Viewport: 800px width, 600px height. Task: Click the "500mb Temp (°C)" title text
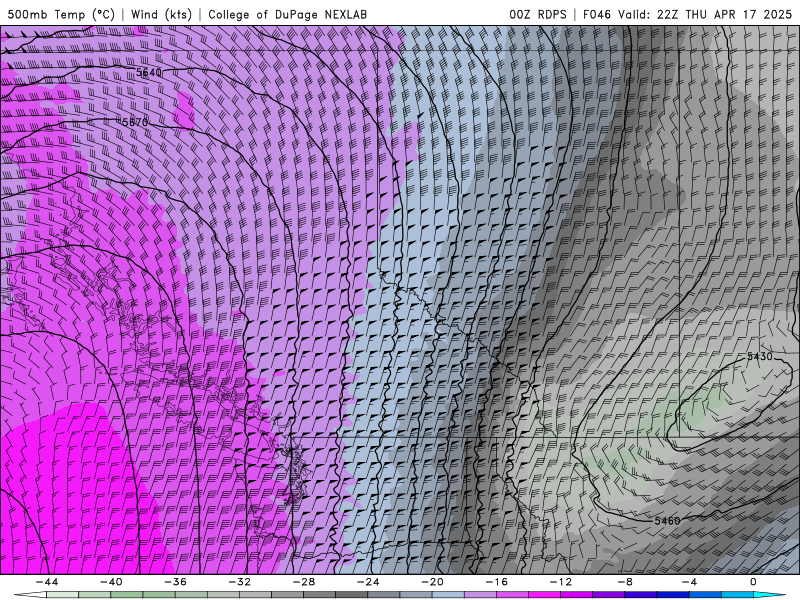coord(61,14)
